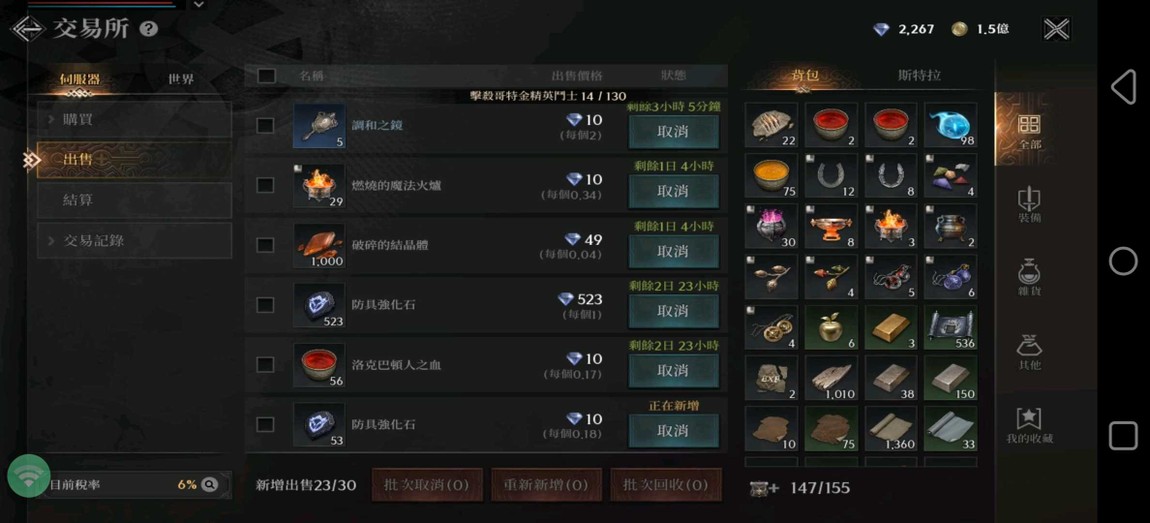Switch to the 世界 tab
This screenshot has height=523, width=1150.
coord(180,79)
